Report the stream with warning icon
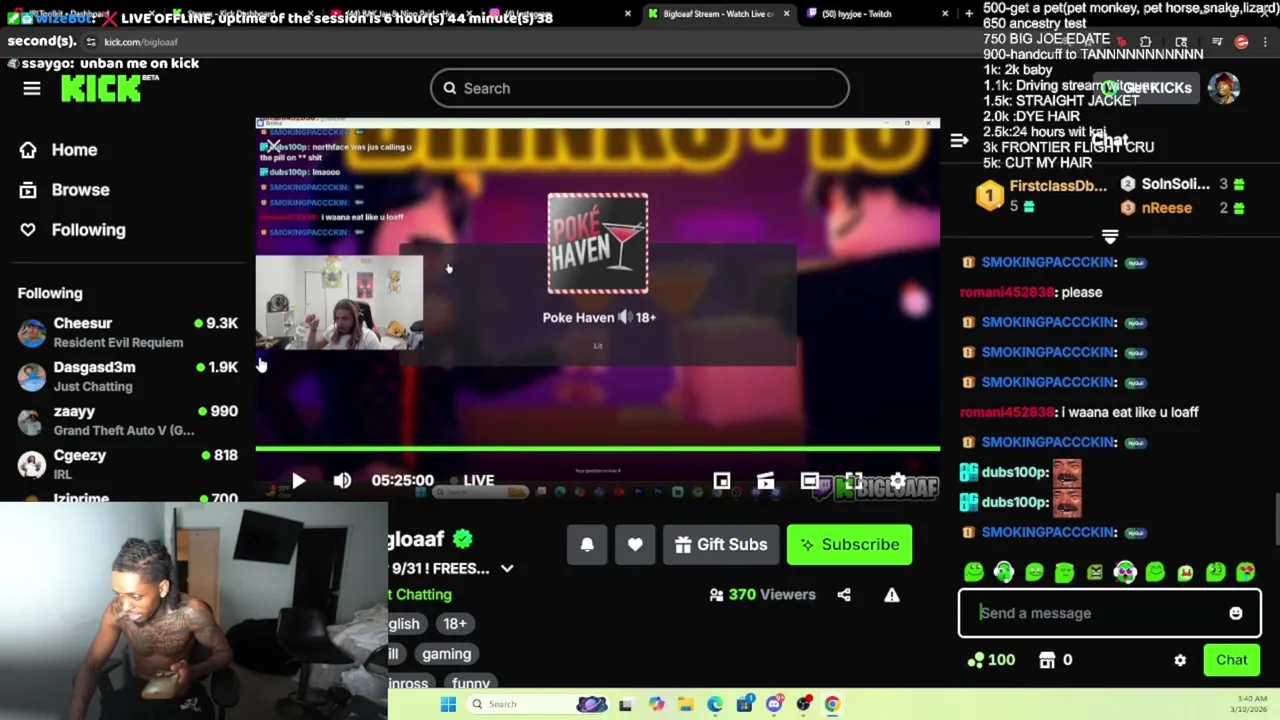Screen dimensions: 1280x720 [x=892, y=595]
